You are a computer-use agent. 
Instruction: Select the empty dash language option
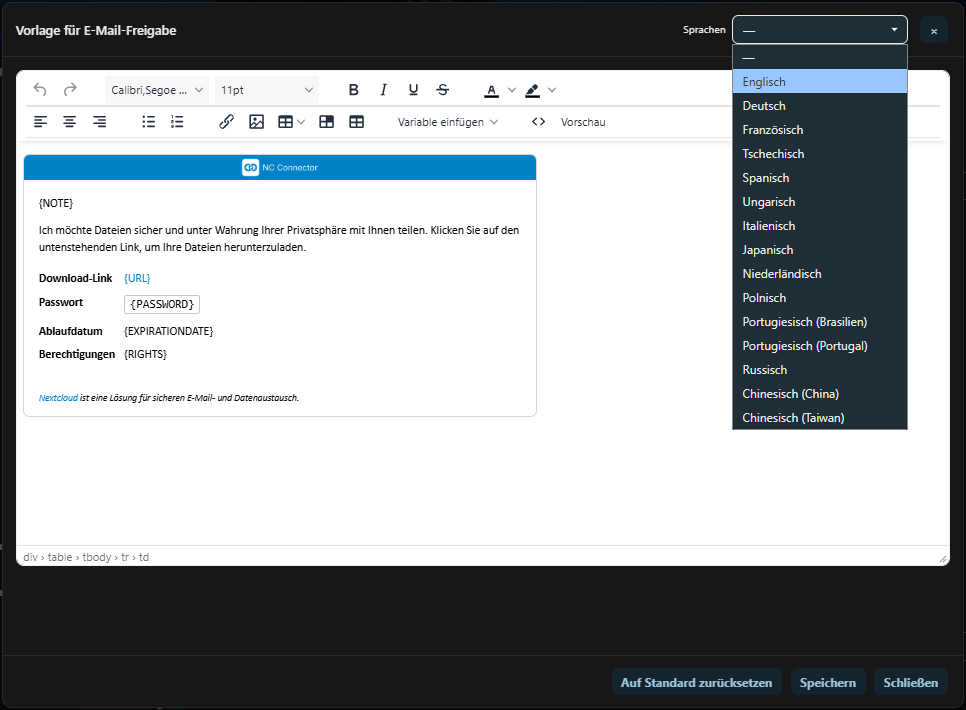pos(819,57)
